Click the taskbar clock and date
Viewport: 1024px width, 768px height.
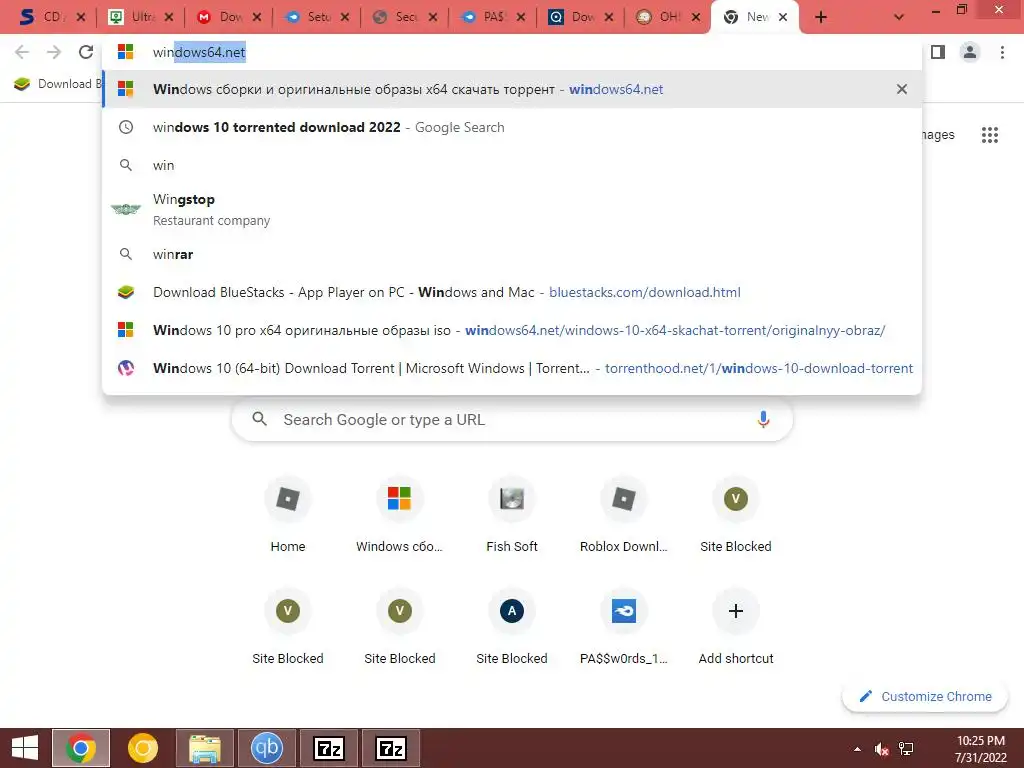pyautogui.click(x=980, y=749)
